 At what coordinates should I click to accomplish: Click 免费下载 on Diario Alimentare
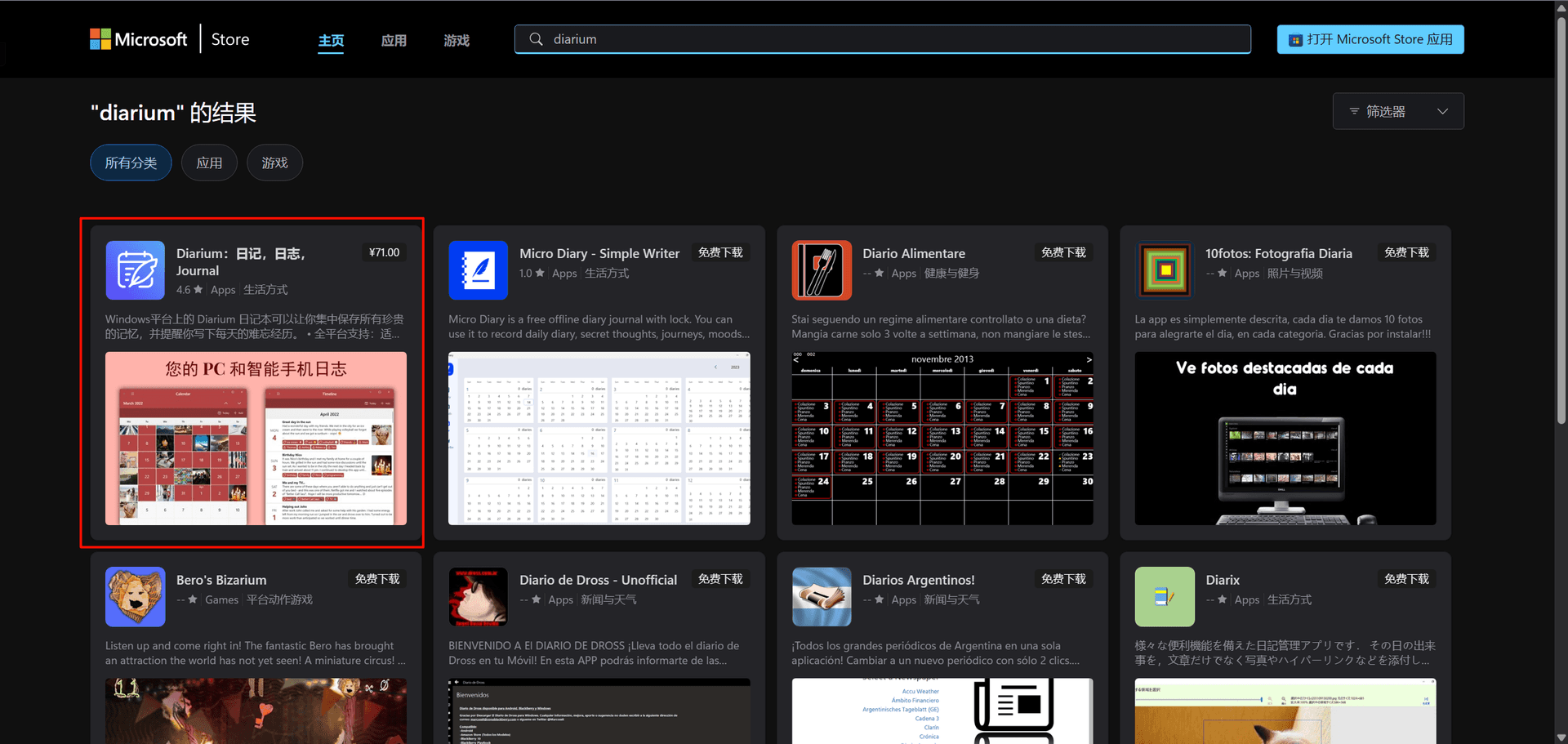tap(1063, 252)
